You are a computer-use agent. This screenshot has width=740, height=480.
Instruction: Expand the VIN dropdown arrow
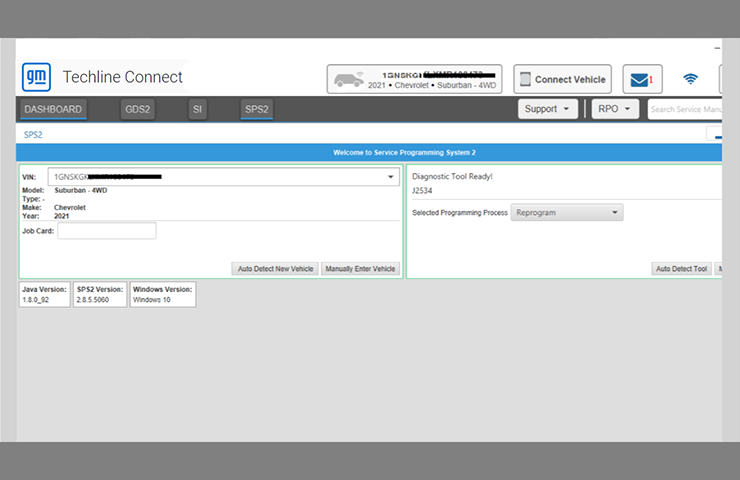(391, 177)
